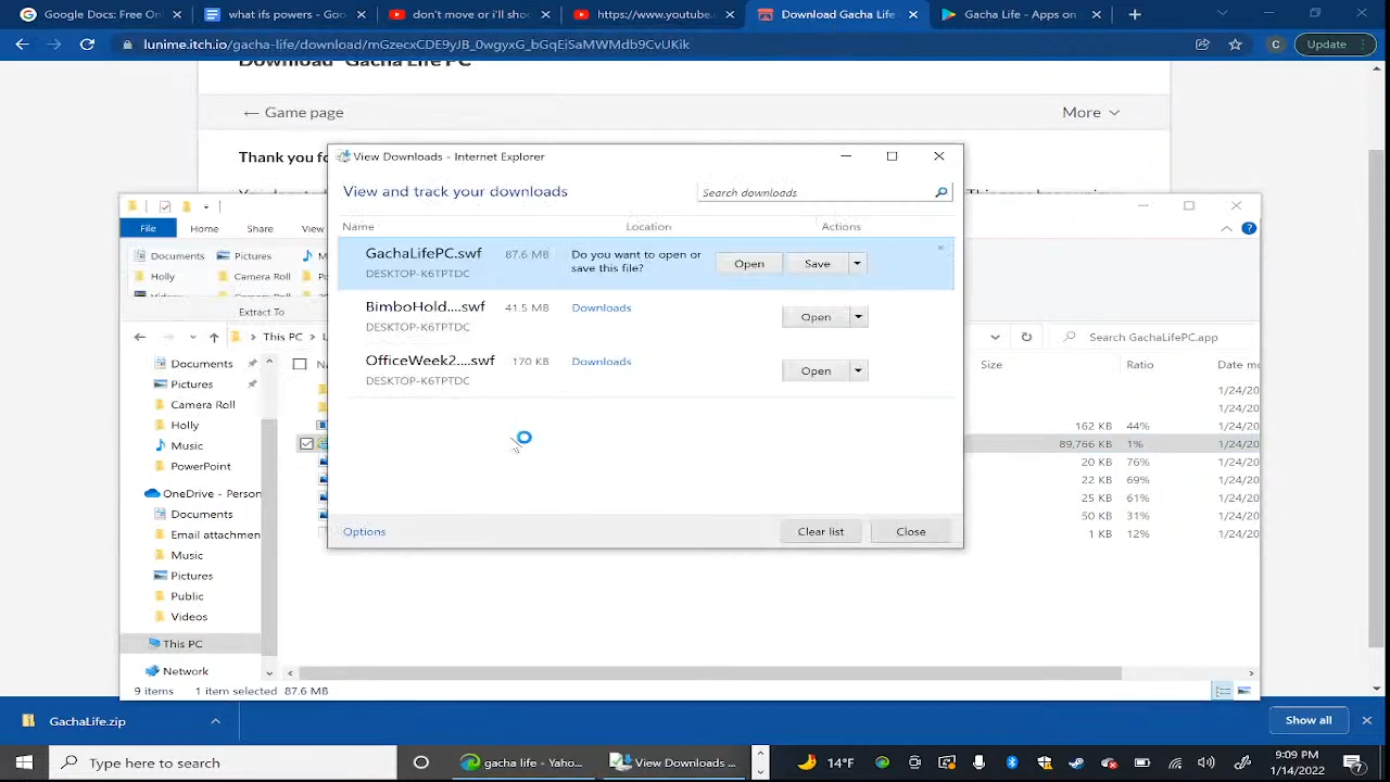
Task: Click Open for GachaLifePC.swf
Action: coord(749,263)
